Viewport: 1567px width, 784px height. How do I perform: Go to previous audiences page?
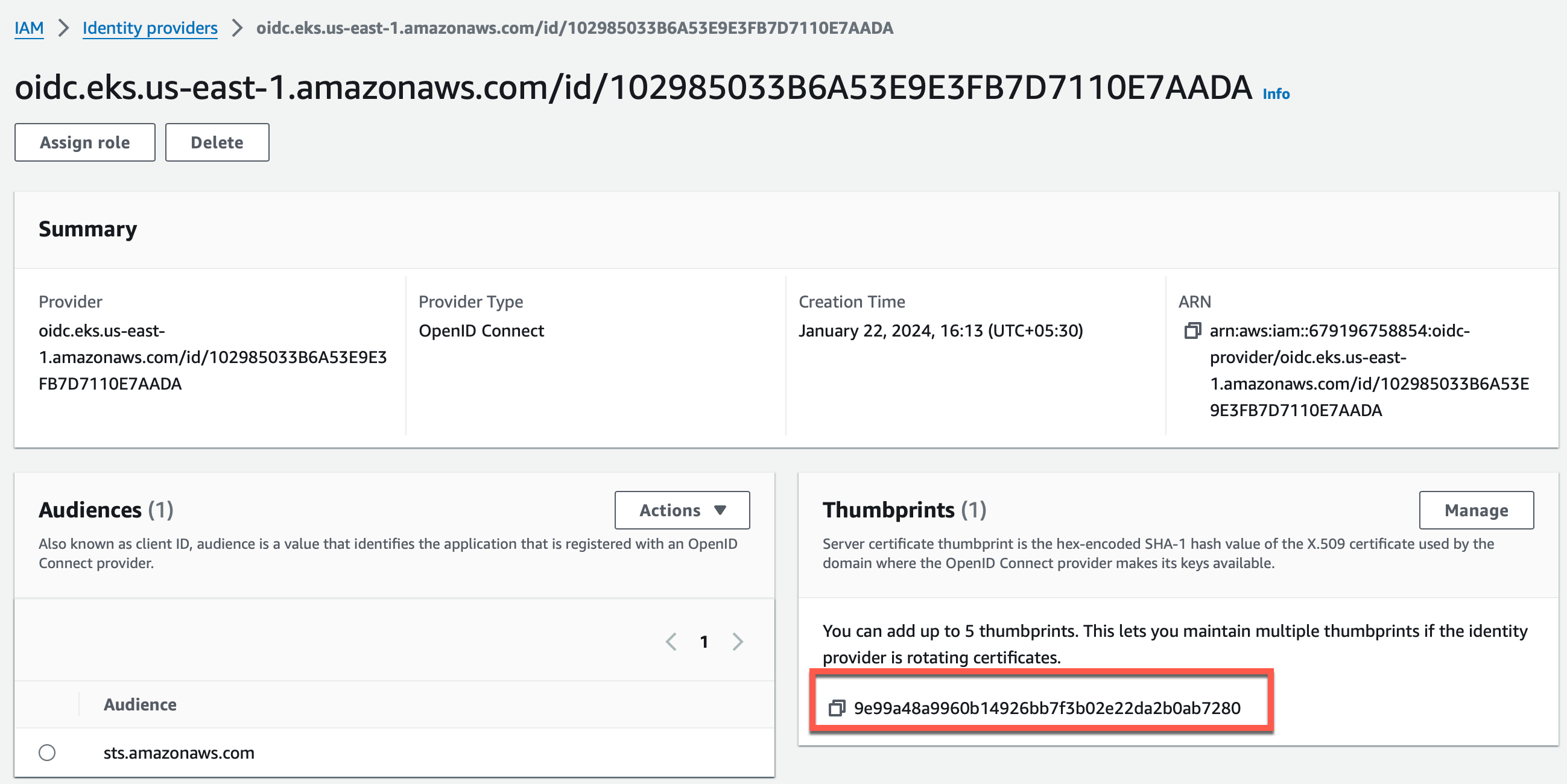[x=671, y=642]
